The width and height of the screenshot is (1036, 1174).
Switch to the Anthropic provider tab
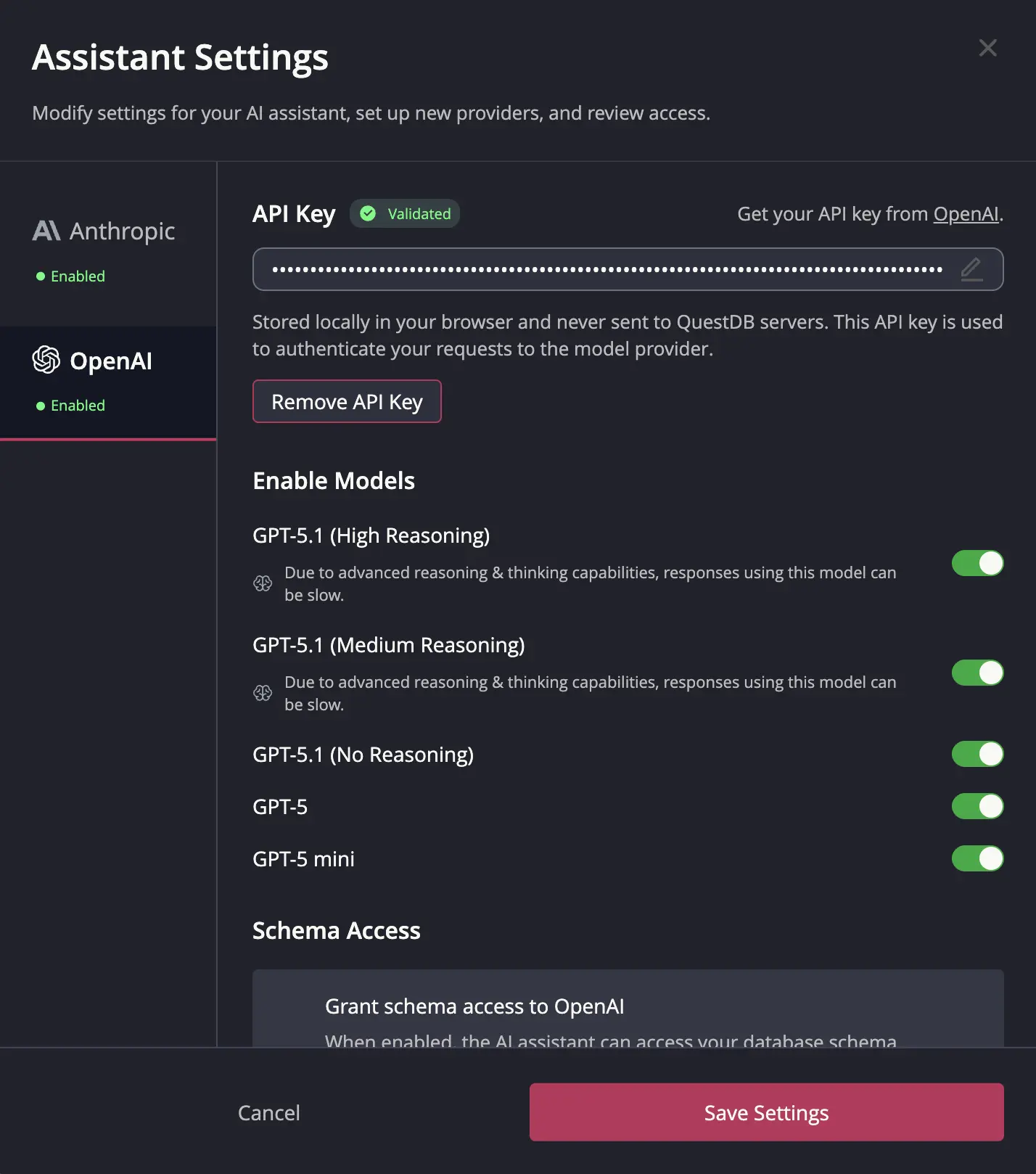(107, 247)
